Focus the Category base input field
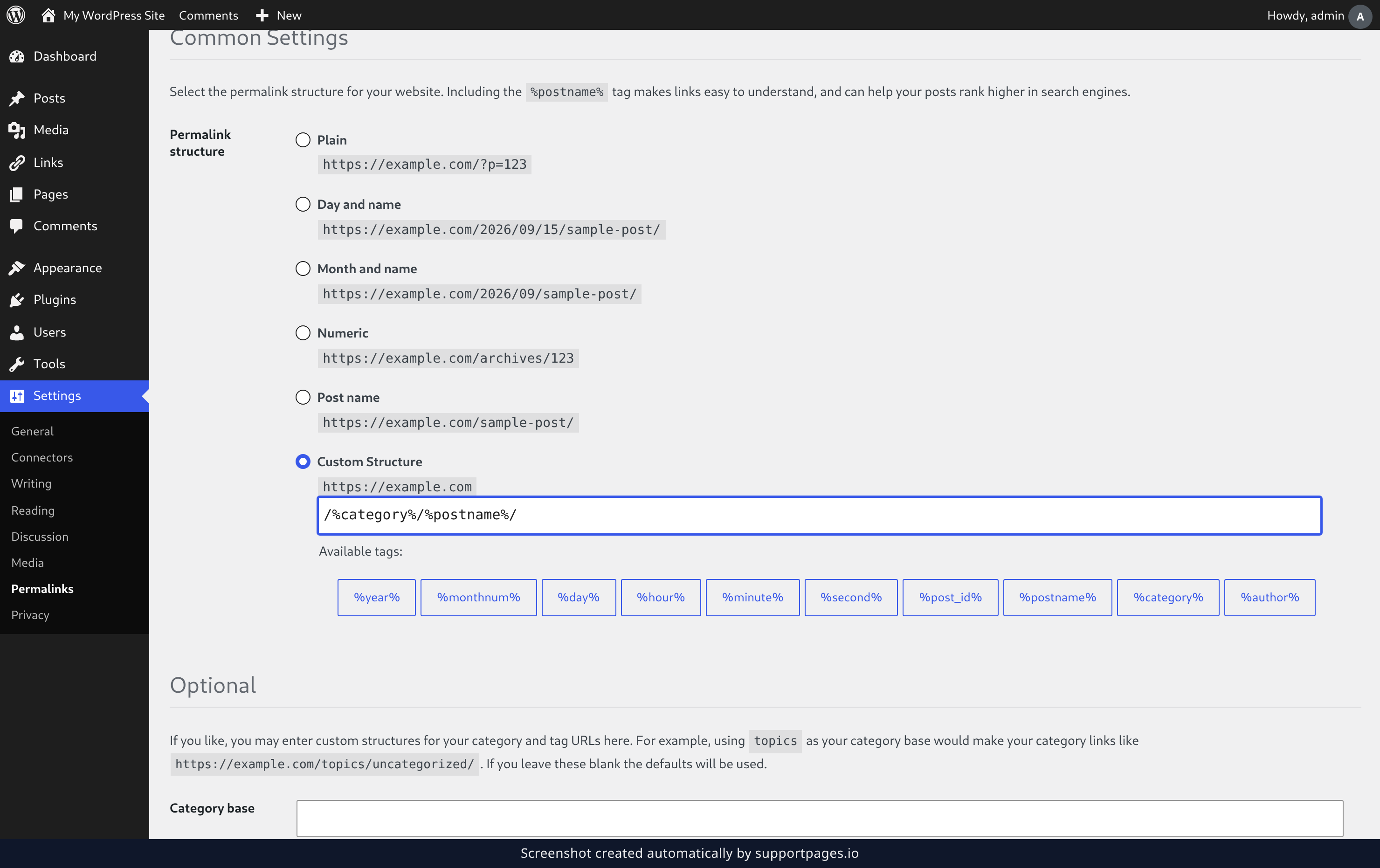Viewport: 1380px width, 868px height. [x=820, y=818]
